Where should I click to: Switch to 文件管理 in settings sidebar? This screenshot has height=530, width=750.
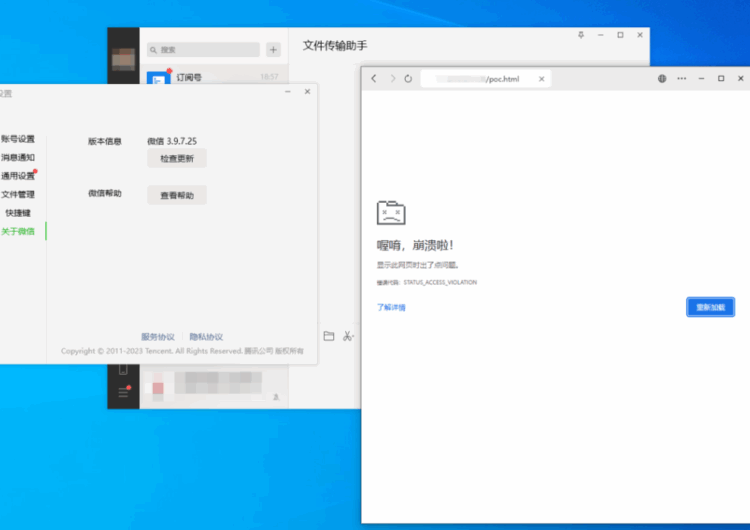coord(18,194)
